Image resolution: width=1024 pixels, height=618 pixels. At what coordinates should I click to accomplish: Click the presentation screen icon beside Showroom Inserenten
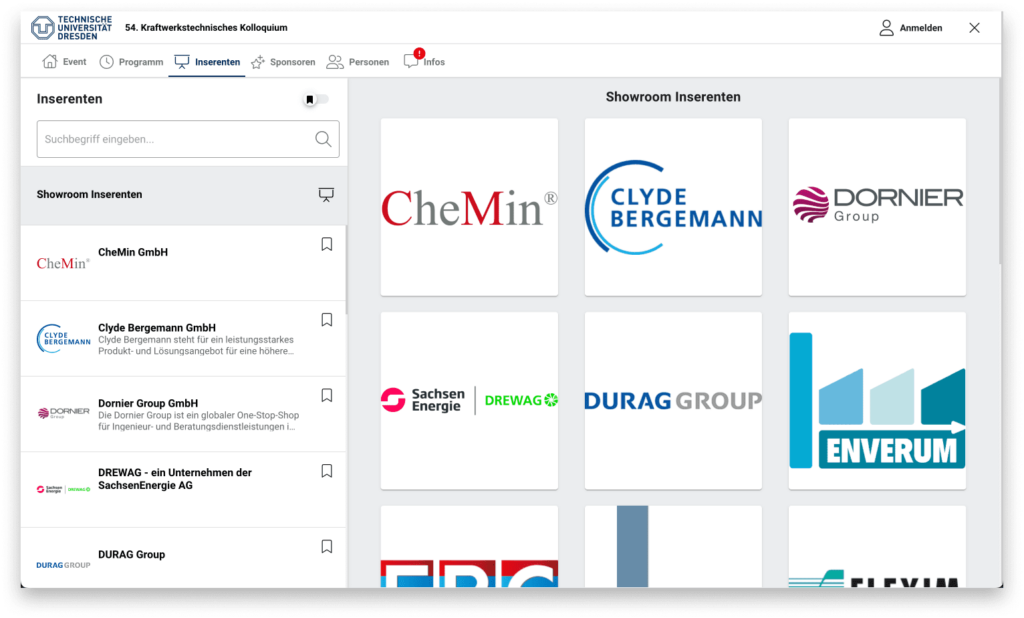[326, 195]
